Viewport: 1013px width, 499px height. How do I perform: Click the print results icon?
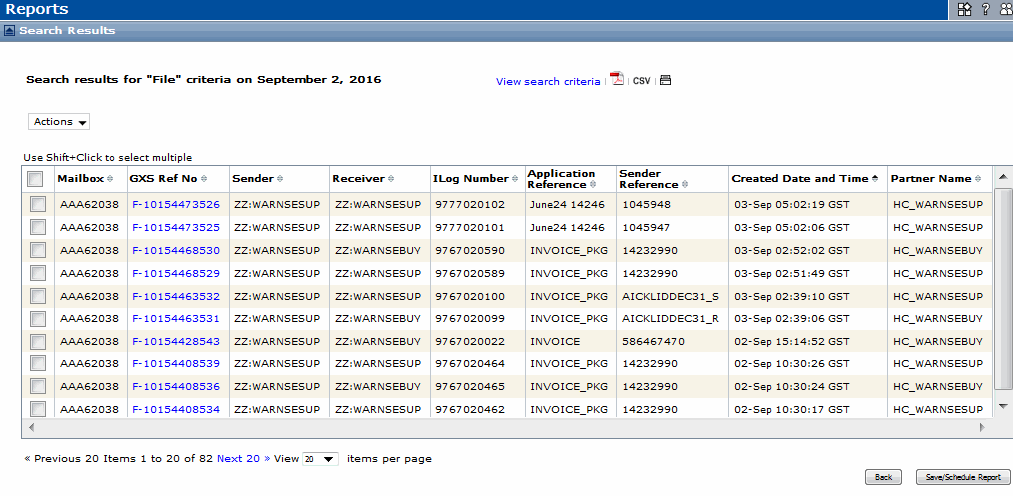point(666,80)
